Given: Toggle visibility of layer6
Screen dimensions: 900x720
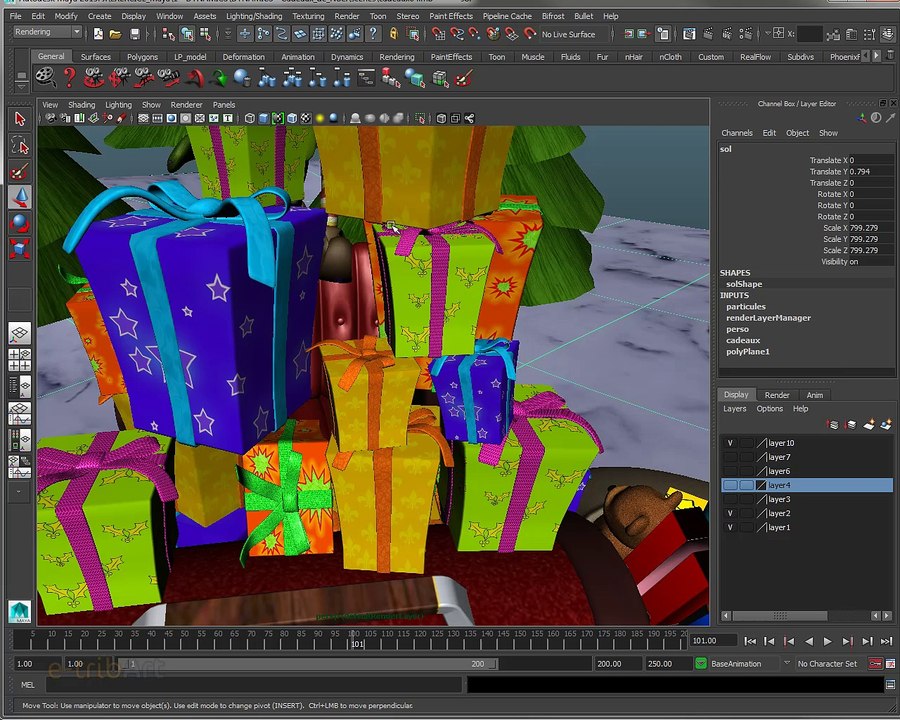Looking at the screenshot, I should click(x=730, y=471).
